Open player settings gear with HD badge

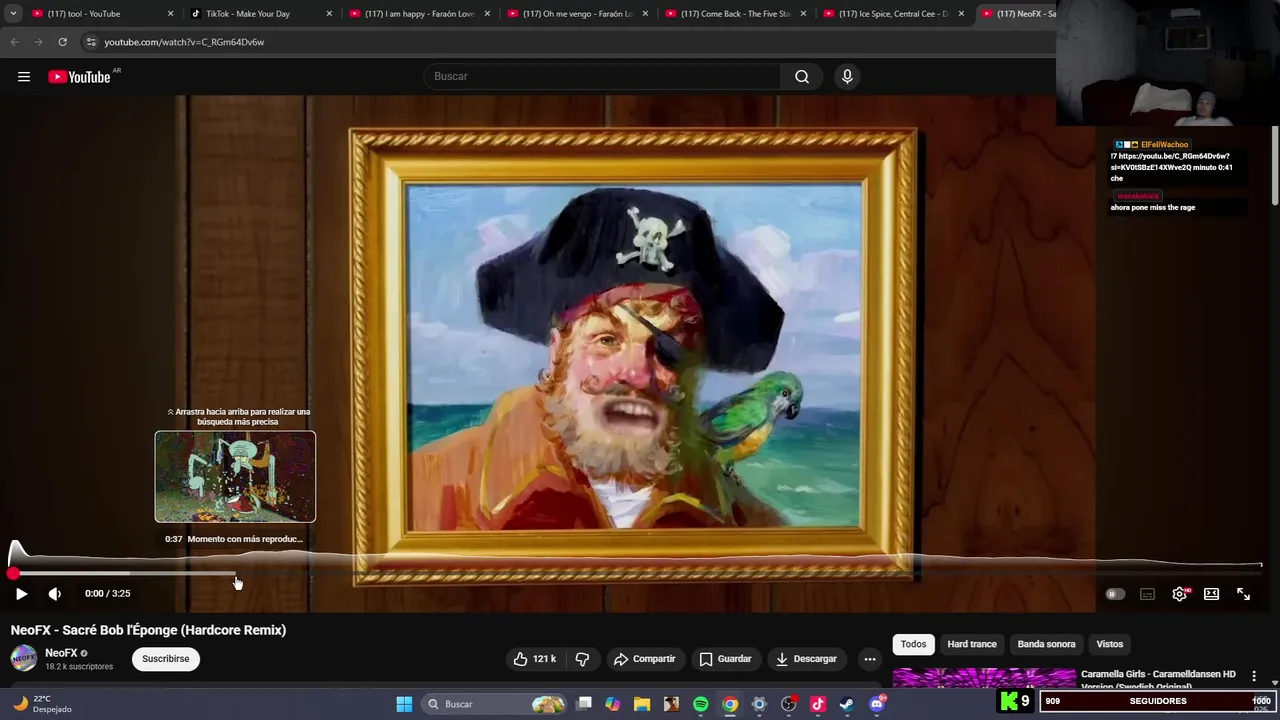[1180, 594]
